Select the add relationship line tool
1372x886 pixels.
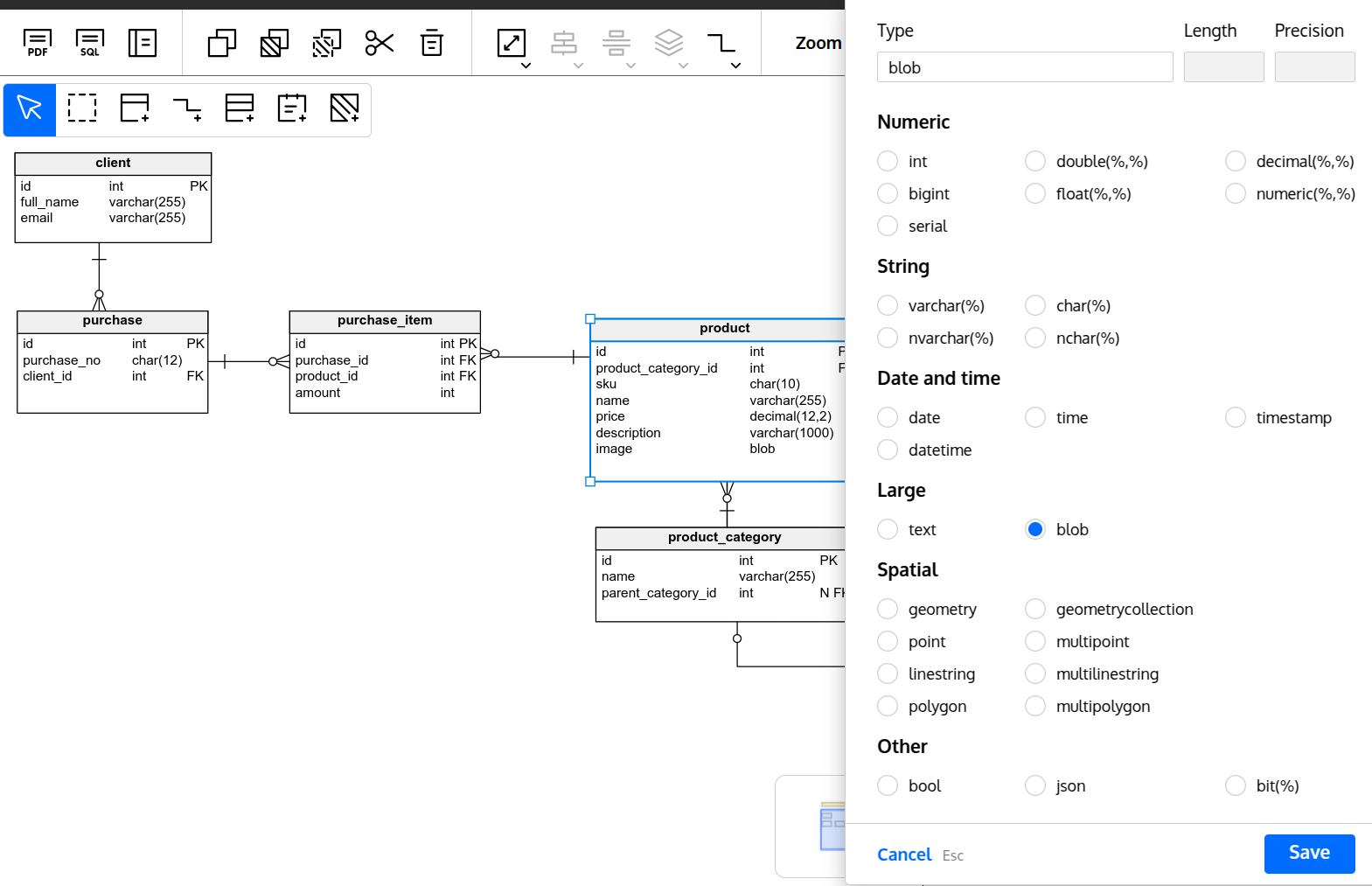click(x=187, y=108)
